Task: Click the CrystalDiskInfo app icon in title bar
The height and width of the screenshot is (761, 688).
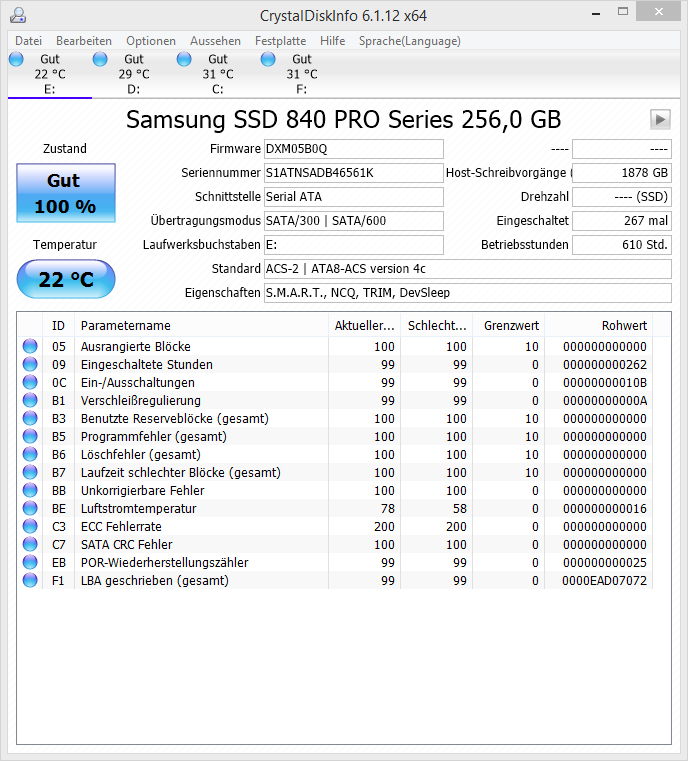Action: click(x=18, y=15)
